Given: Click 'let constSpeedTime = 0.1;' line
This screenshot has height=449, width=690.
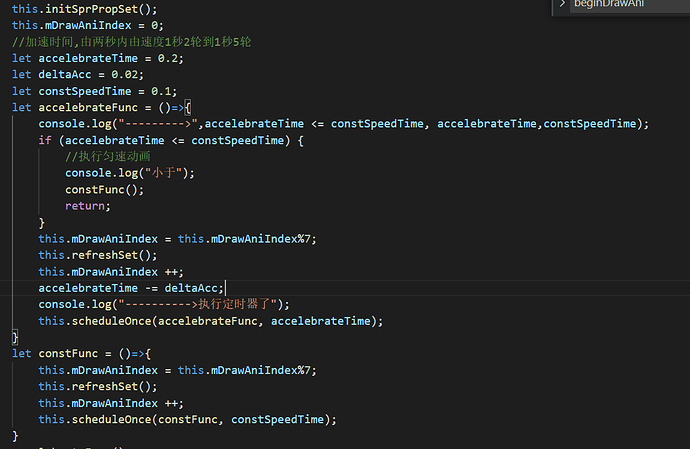Looking at the screenshot, I should pyautogui.click(x=95, y=91).
